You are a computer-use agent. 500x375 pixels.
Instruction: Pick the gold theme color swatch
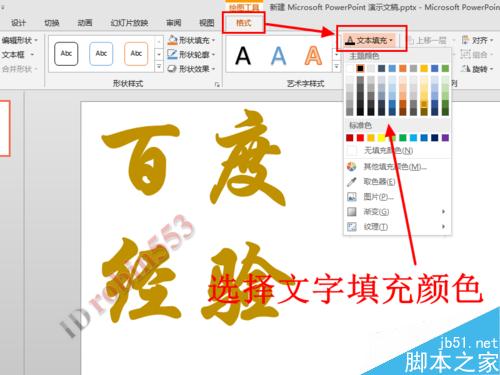coord(424,69)
